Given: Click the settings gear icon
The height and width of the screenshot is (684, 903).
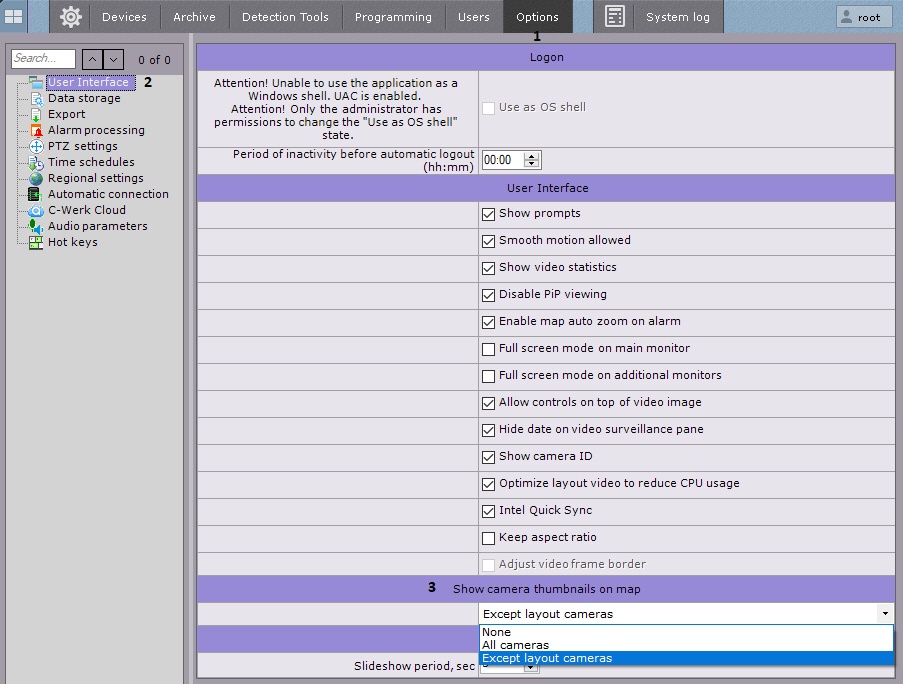Looking at the screenshot, I should coord(70,17).
